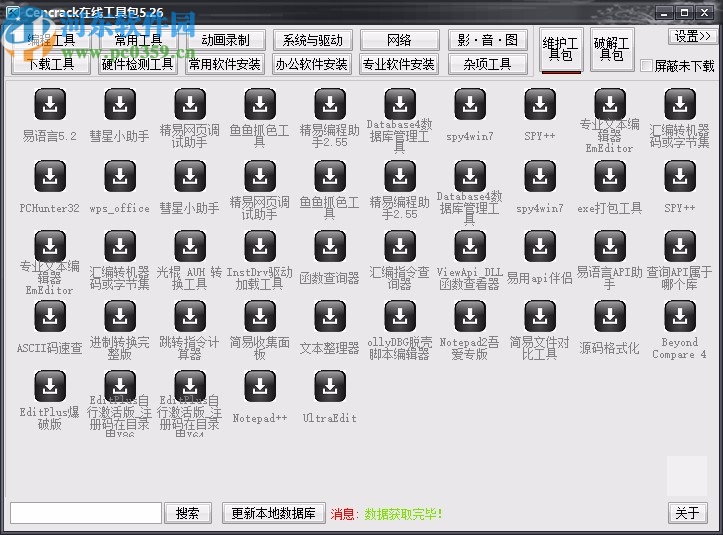The width and height of the screenshot is (723, 535).
Task: Click the exe打包工具 download icon
Action: [x=610, y=176]
